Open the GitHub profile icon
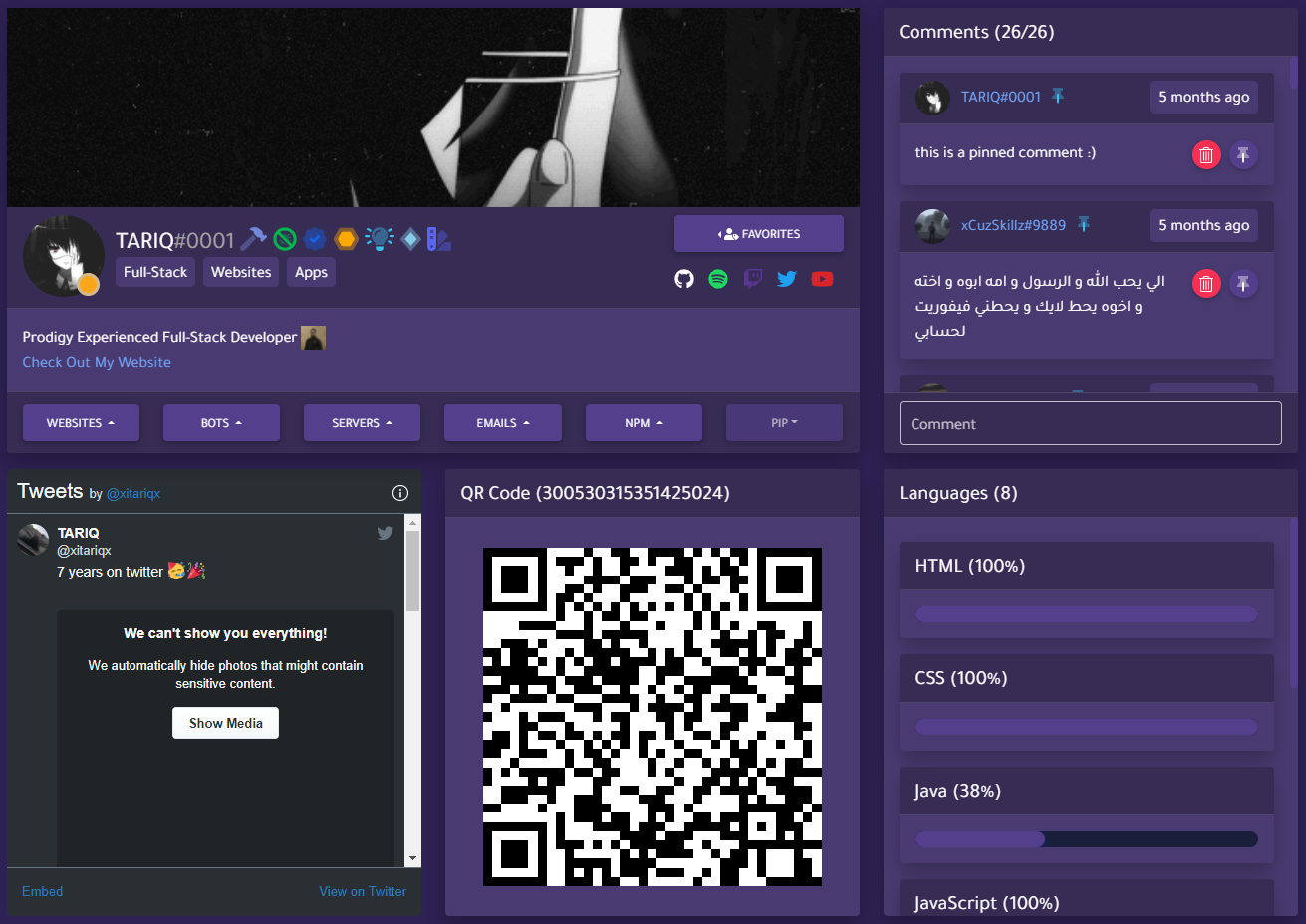Screen dimensions: 1306x924 tap(684, 279)
